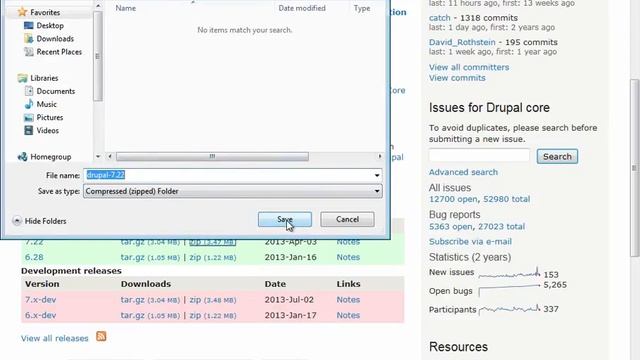
Task: Open the 52980 total issues link
Action: 507,199
